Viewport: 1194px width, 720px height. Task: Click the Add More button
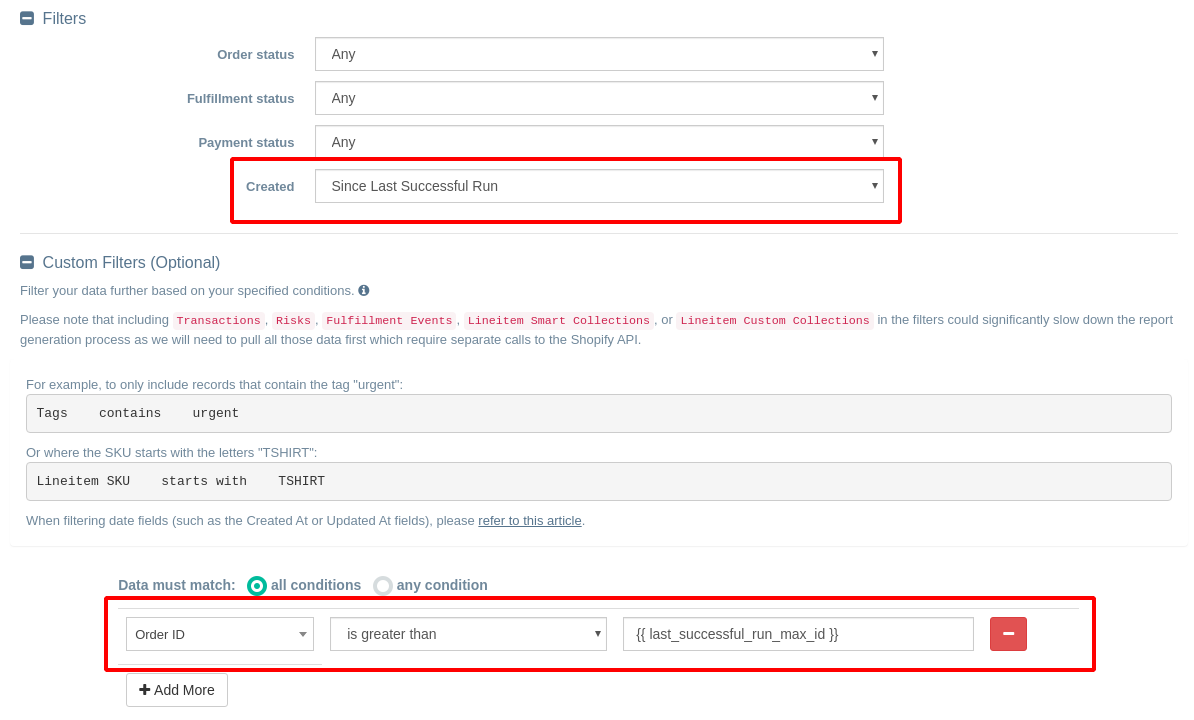pos(177,690)
